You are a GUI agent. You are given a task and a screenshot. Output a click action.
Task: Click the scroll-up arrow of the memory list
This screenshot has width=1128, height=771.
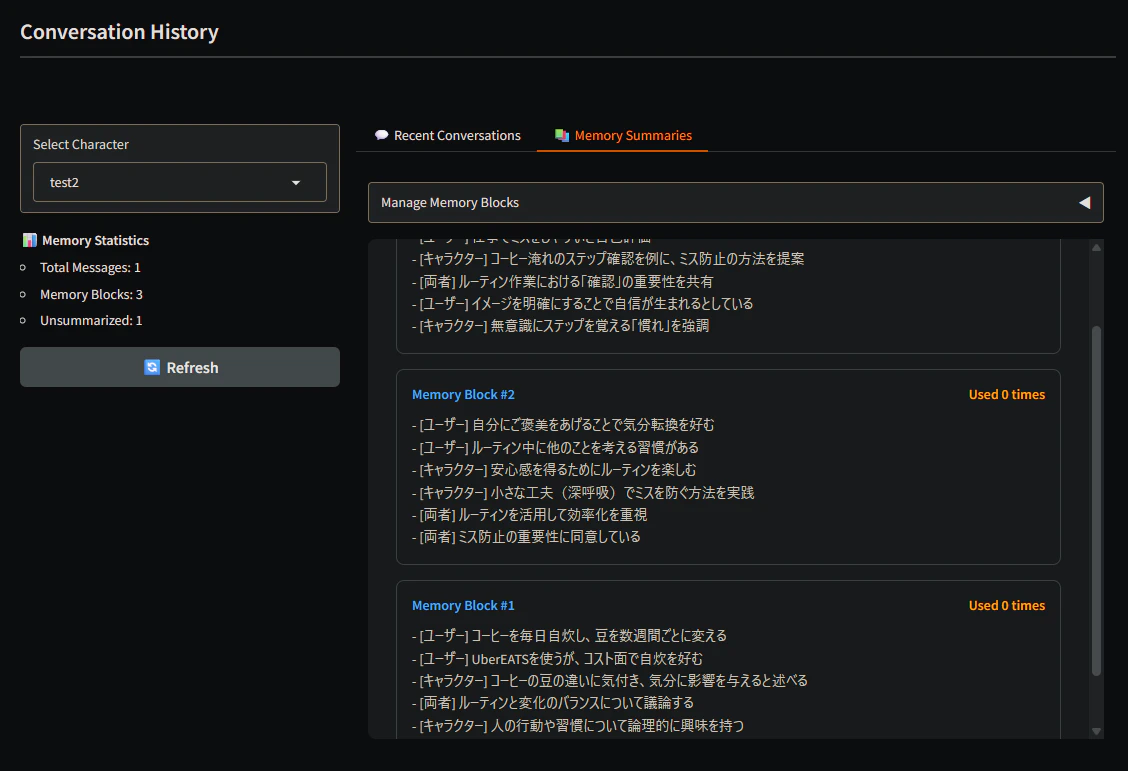[x=1096, y=247]
